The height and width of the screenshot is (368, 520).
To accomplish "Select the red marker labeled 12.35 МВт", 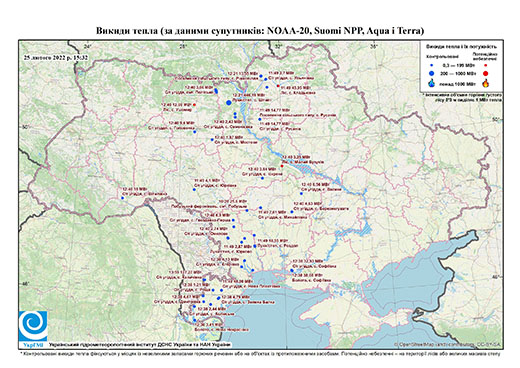I will [194, 105].
